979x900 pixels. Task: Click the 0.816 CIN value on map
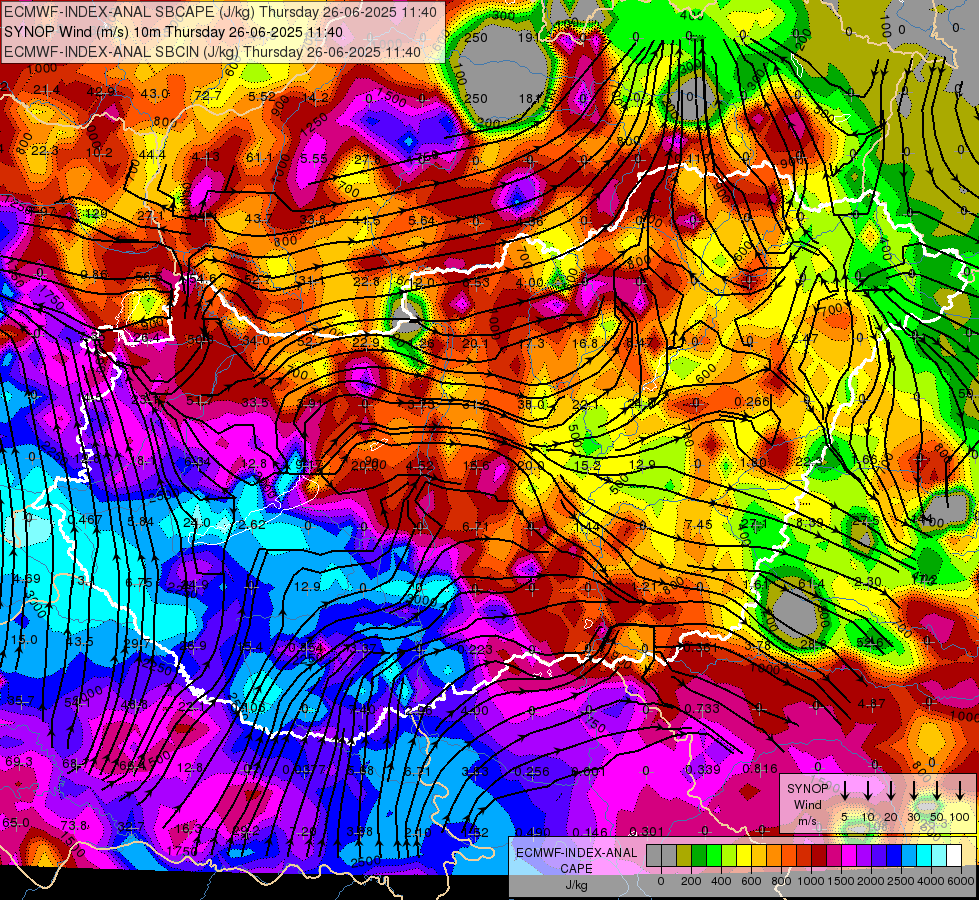760,769
